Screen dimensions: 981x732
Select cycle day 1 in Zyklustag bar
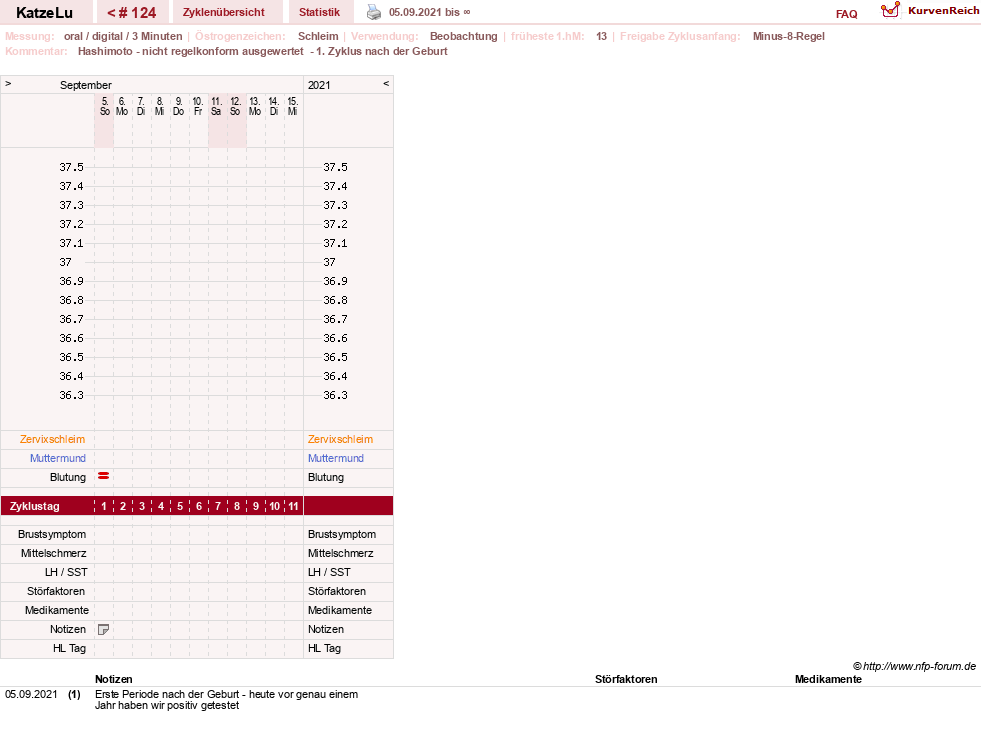click(x=104, y=506)
